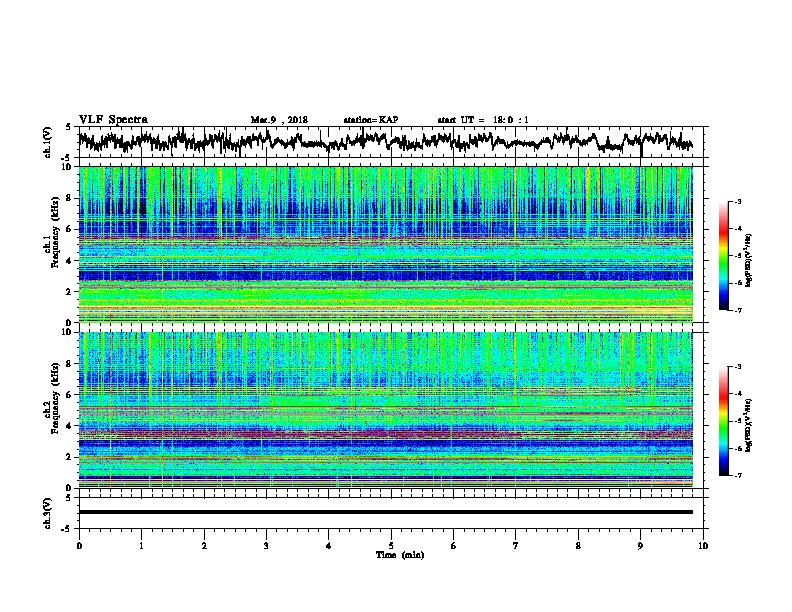Click the 'ch.2 Frequency (kHz)' axis label
Viewport: 792px width, 612px height.
(51, 398)
